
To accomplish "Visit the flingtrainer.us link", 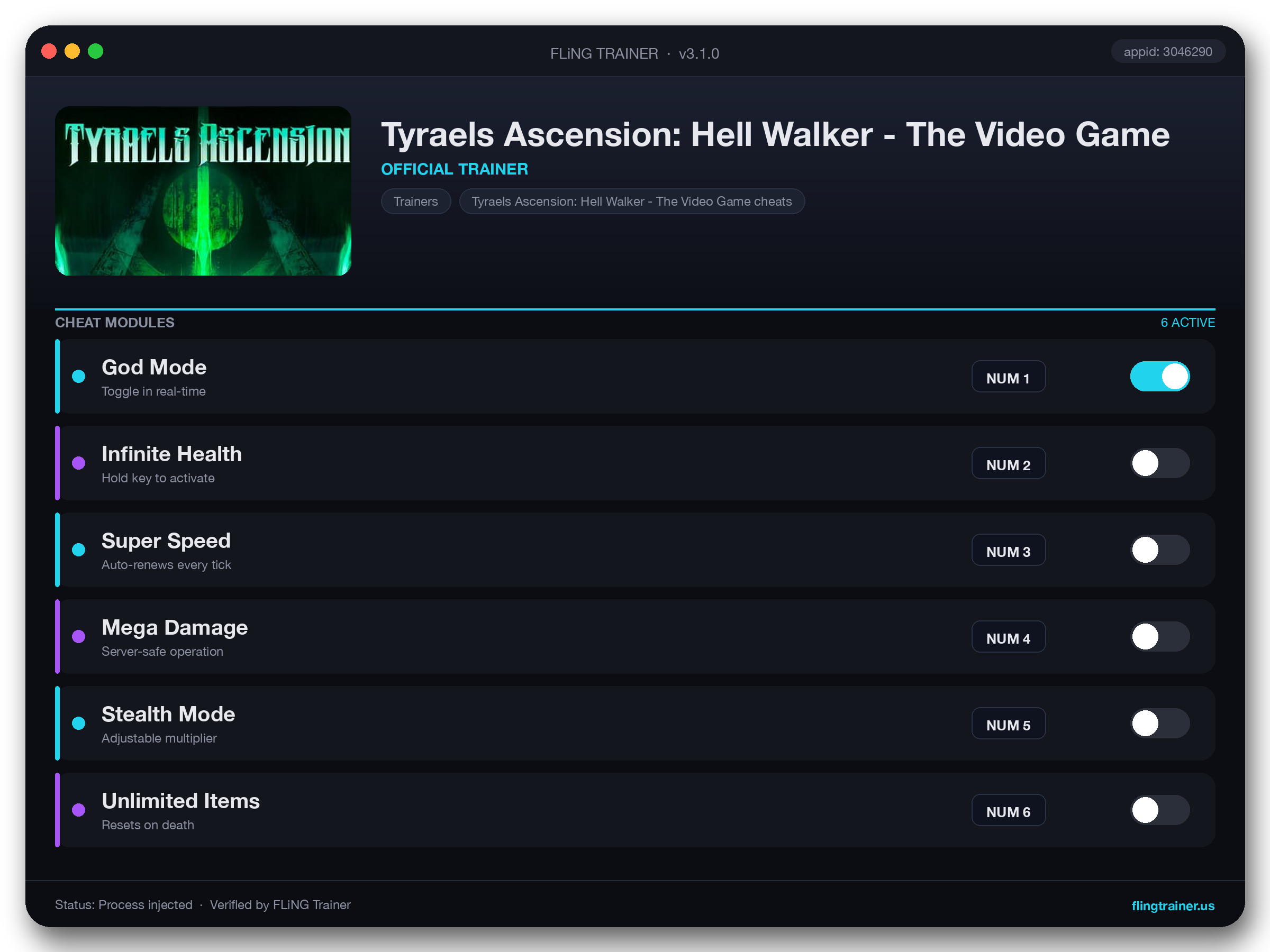I will (x=1173, y=905).
